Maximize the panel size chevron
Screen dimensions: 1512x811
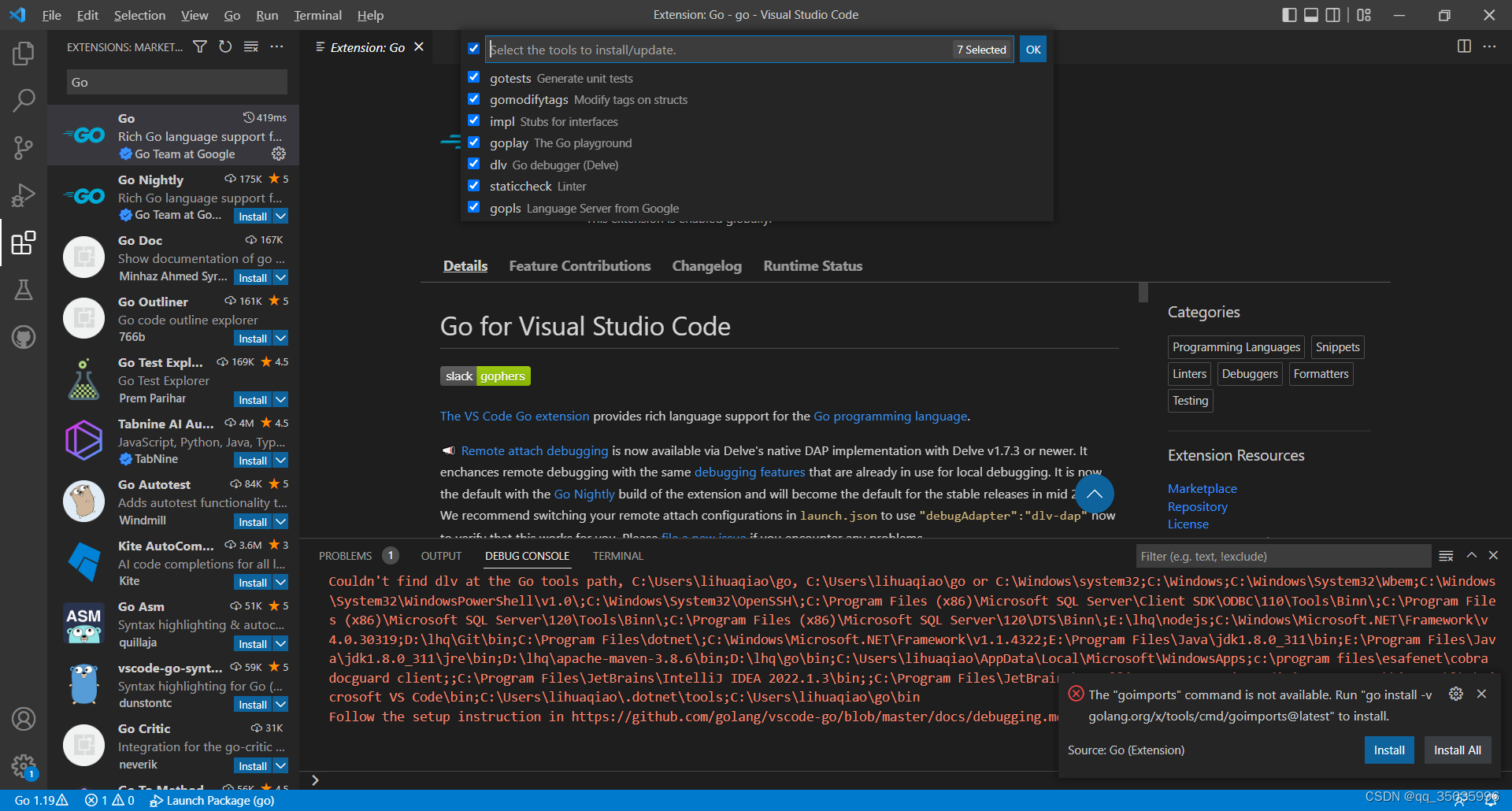[1471, 555]
